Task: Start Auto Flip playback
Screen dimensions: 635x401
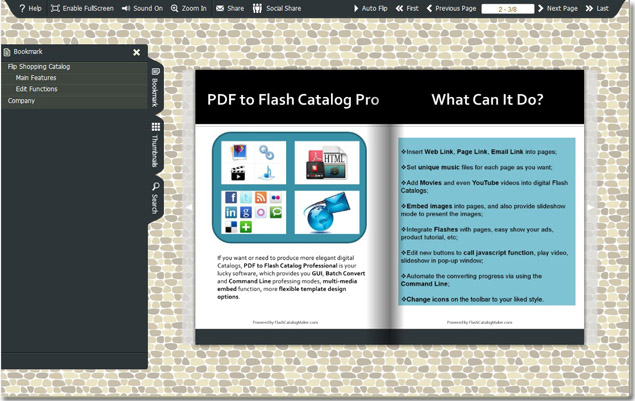Action: pyautogui.click(x=371, y=8)
